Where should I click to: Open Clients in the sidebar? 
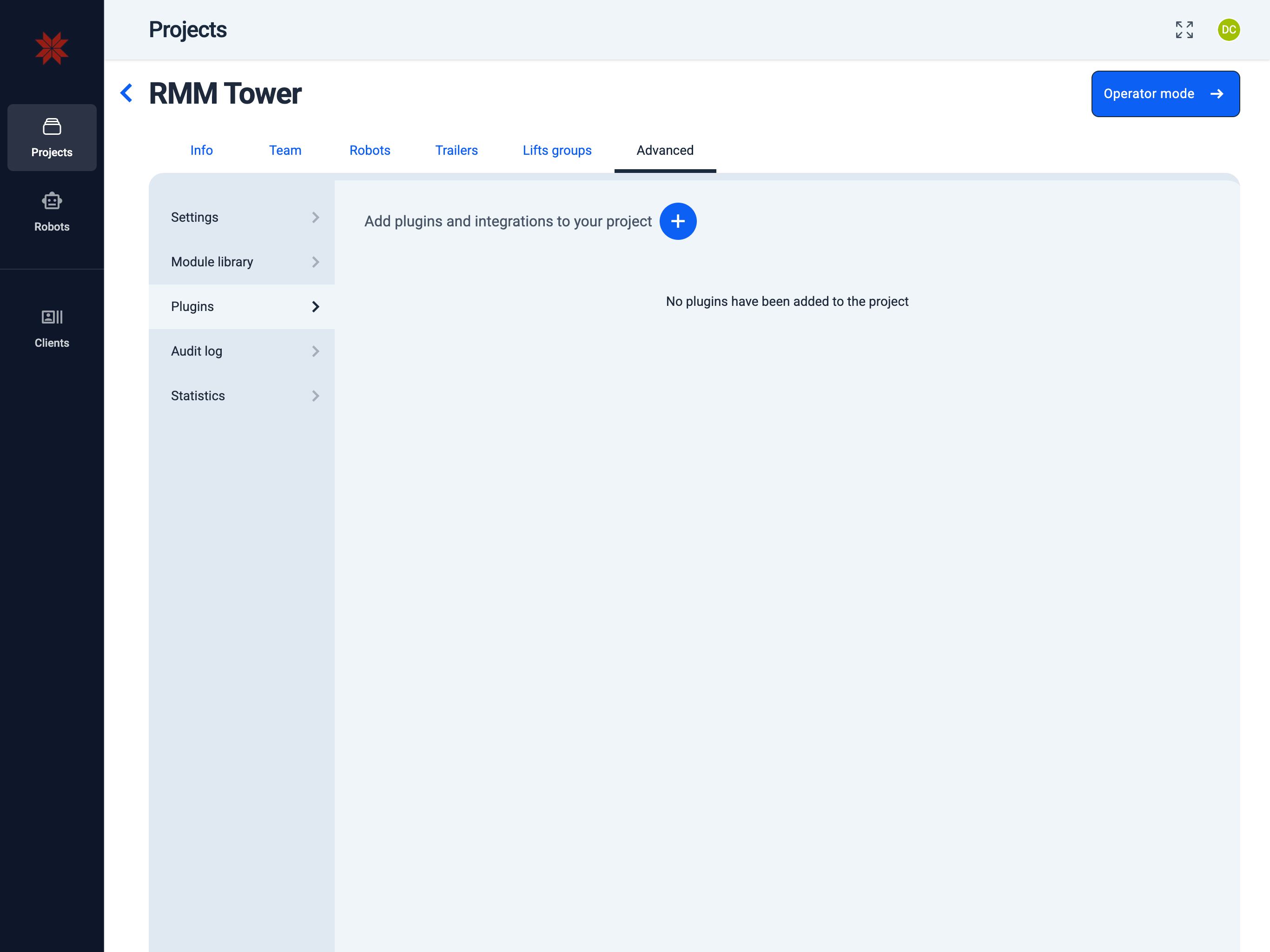[52, 328]
